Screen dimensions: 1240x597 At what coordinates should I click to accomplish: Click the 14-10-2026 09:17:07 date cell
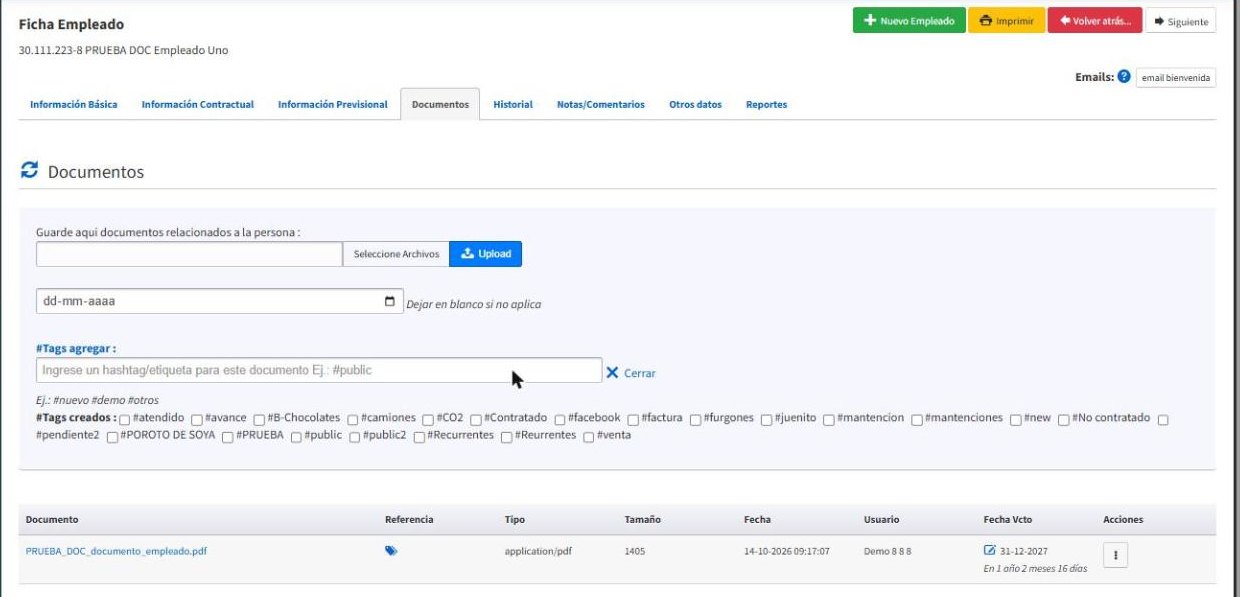point(787,551)
